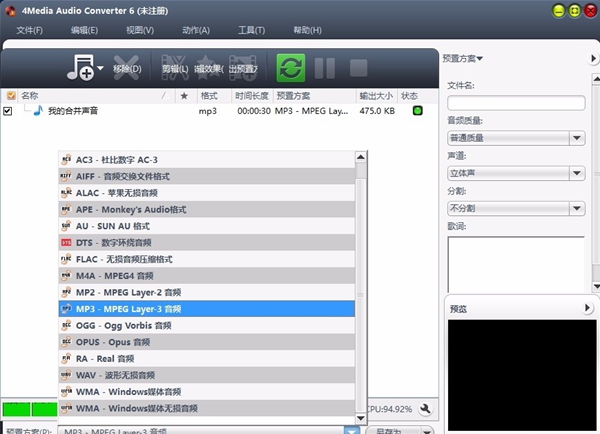Select DTS digital surround audio

(207, 242)
